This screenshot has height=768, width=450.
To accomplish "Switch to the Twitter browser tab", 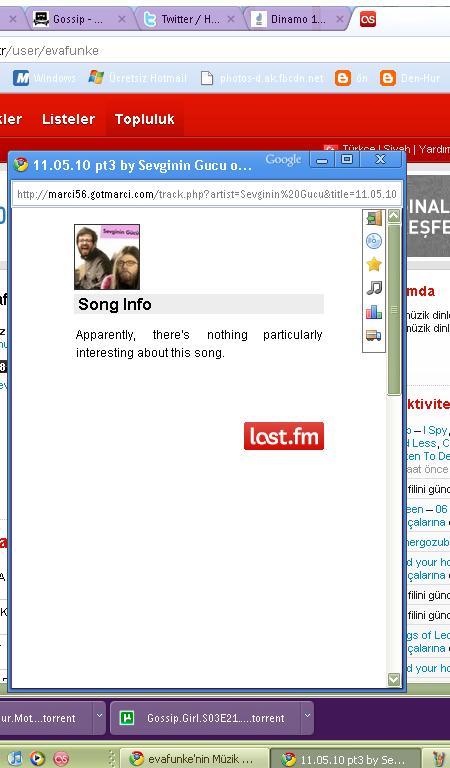I will [x=190, y=19].
